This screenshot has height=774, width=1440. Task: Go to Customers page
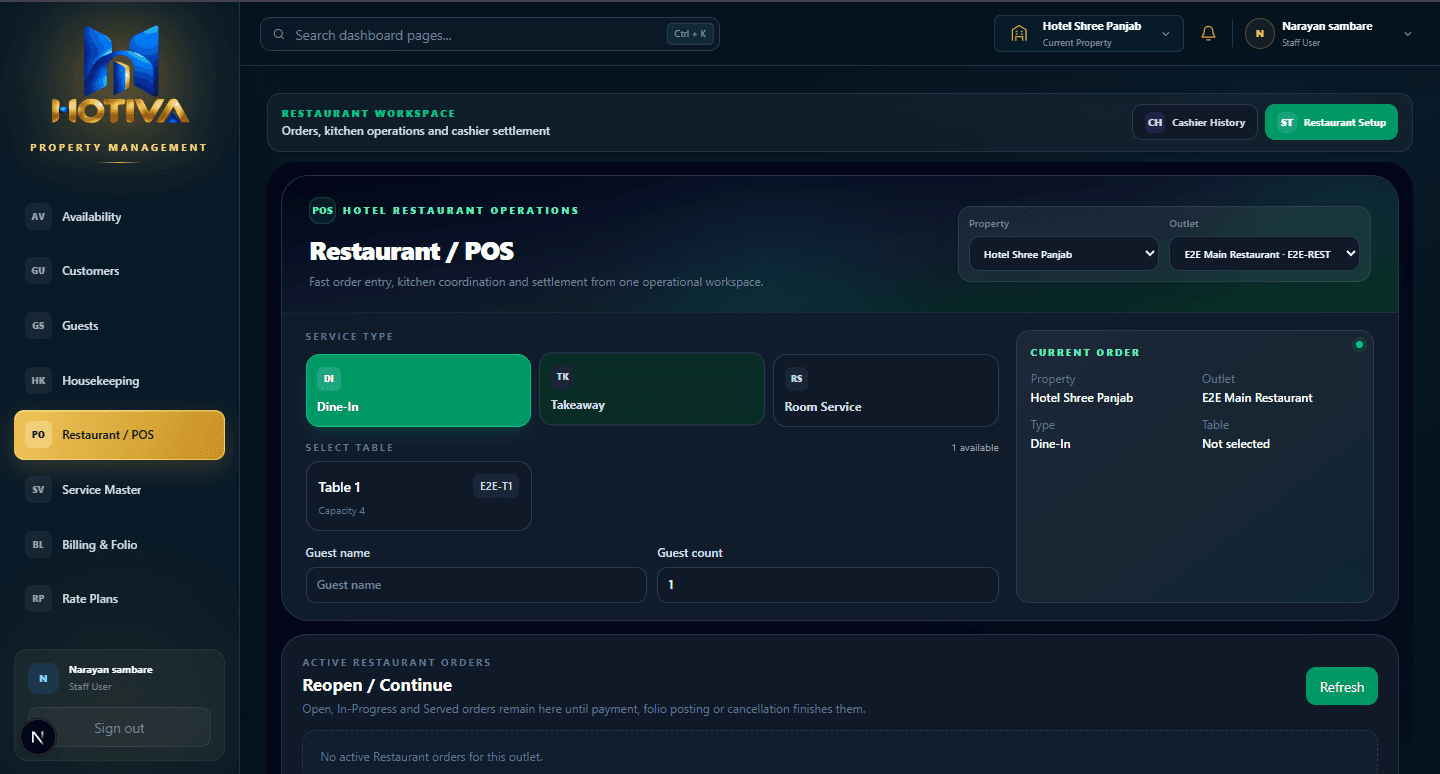(x=119, y=271)
